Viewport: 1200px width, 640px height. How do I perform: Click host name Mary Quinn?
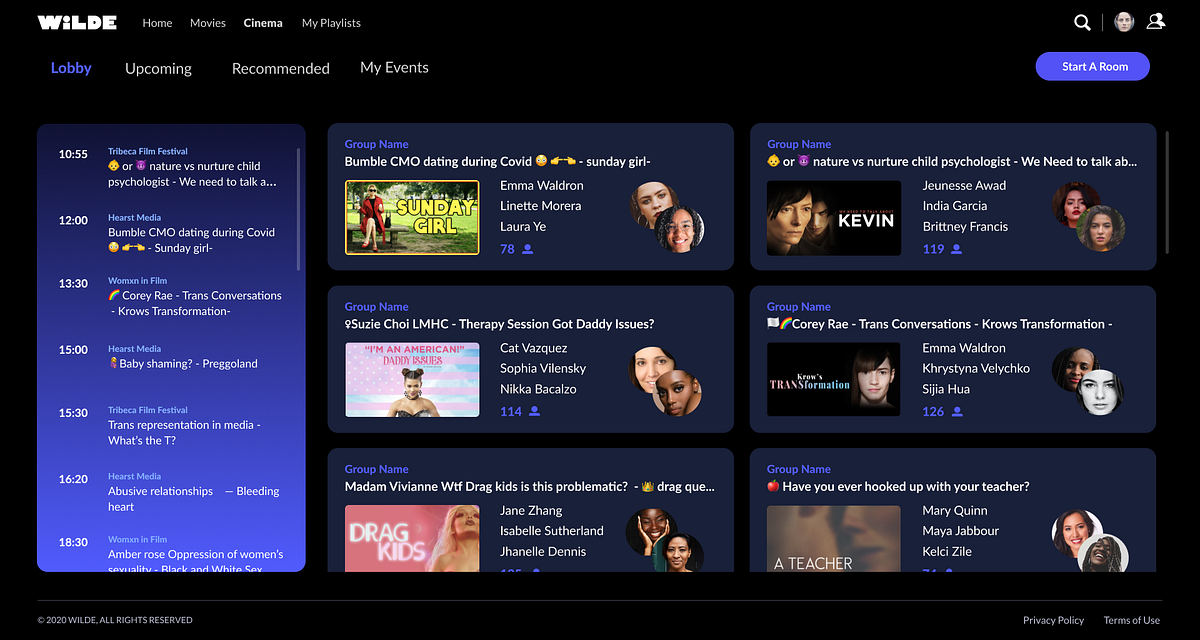[954, 510]
